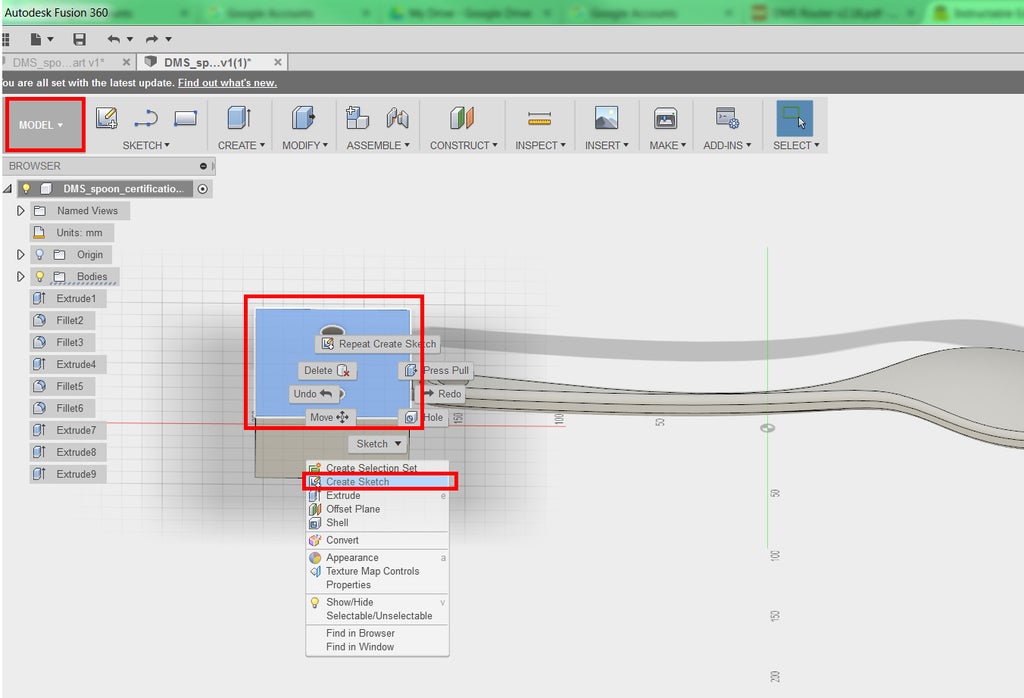Choose Extrude from the context menu
Screen dimensions: 1024x698
tap(378, 496)
